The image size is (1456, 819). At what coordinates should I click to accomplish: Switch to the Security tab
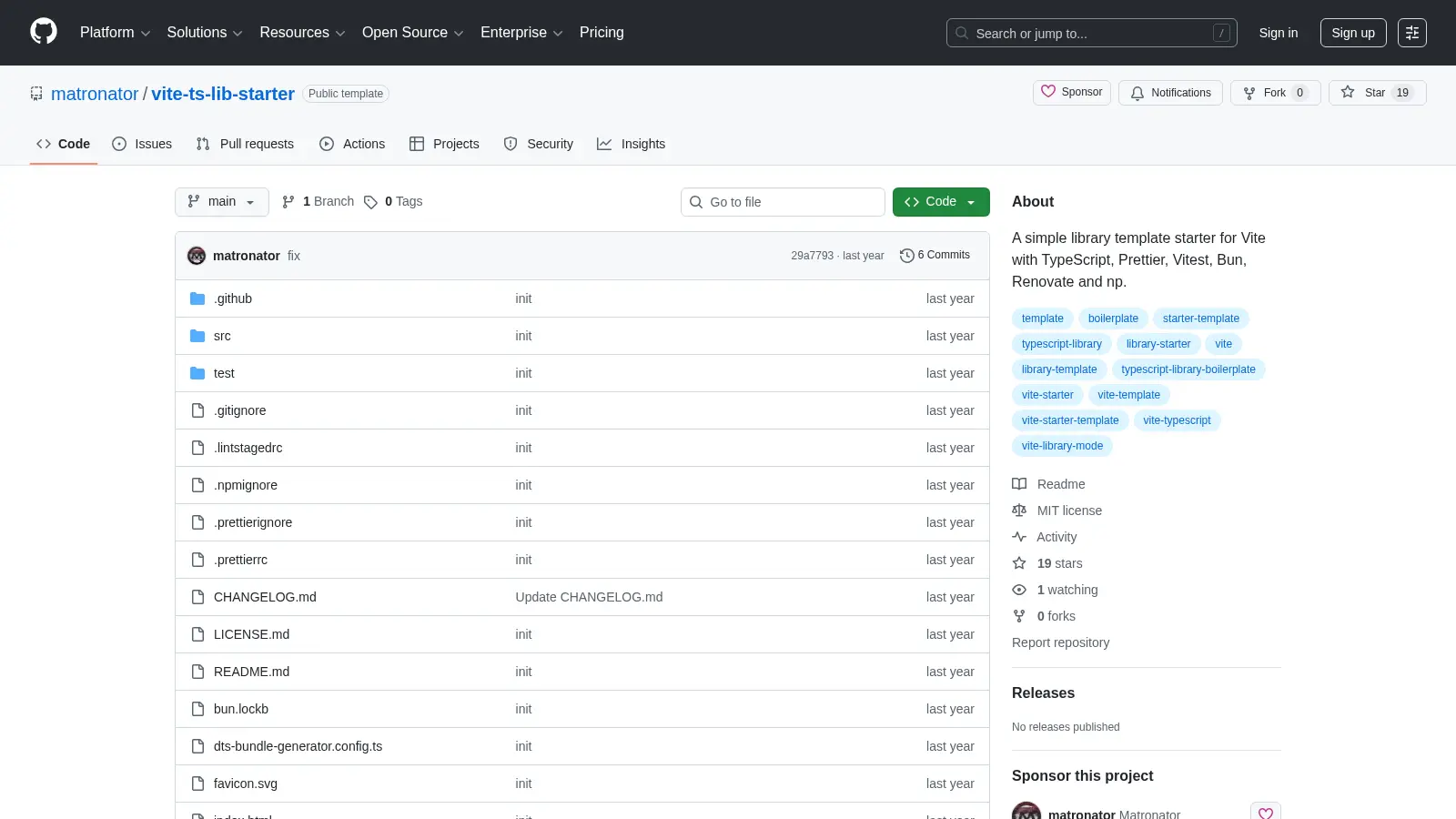point(539,144)
